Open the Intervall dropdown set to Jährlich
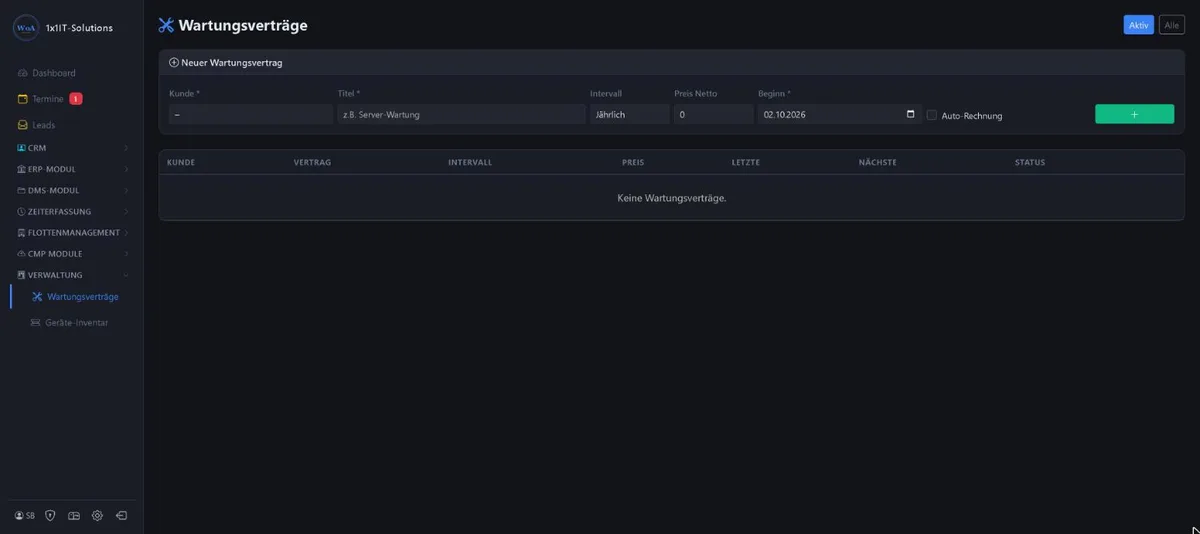The image size is (1200, 534). click(630, 114)
